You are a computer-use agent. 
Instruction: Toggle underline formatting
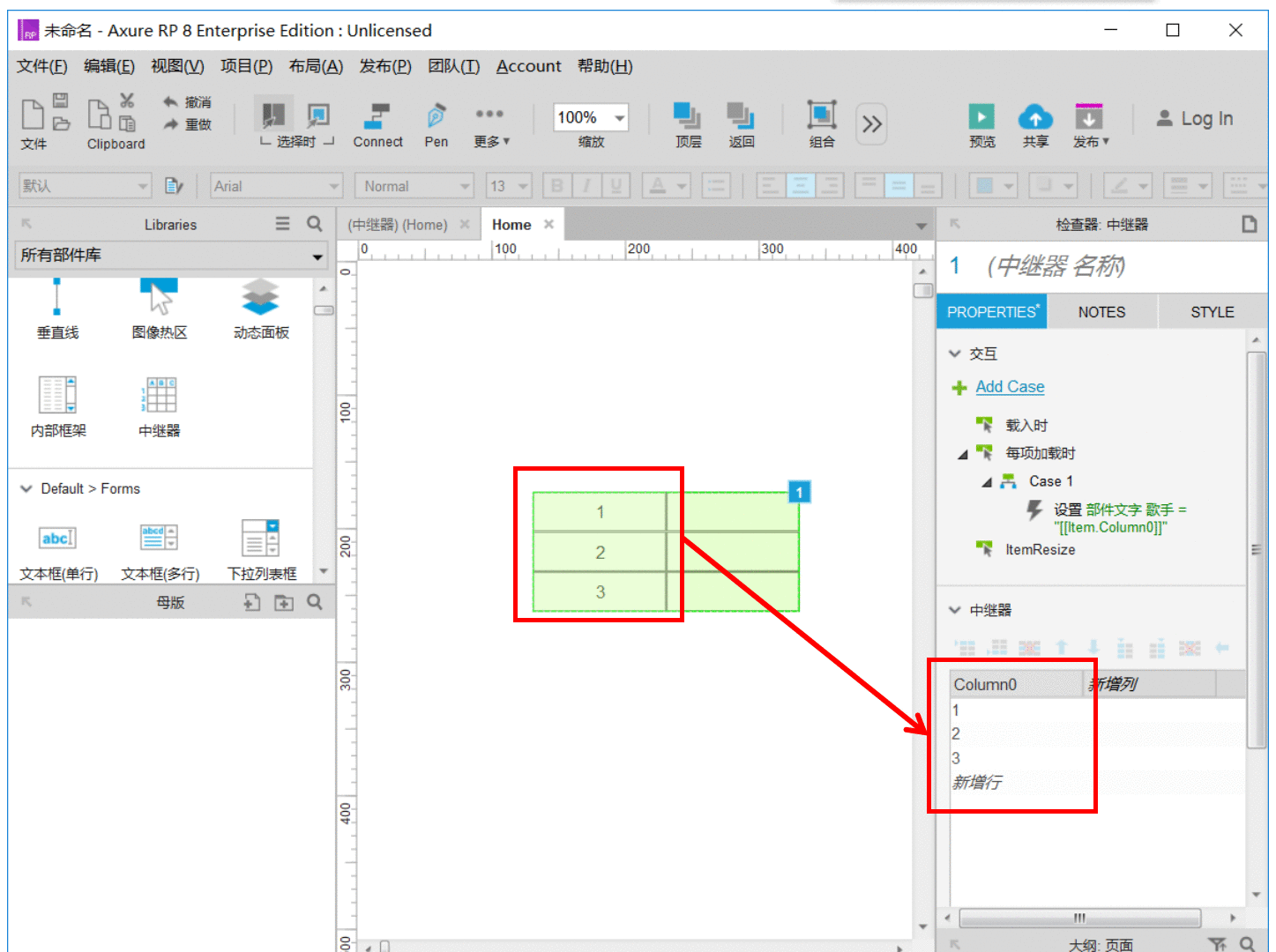click(x=616, y=186)
